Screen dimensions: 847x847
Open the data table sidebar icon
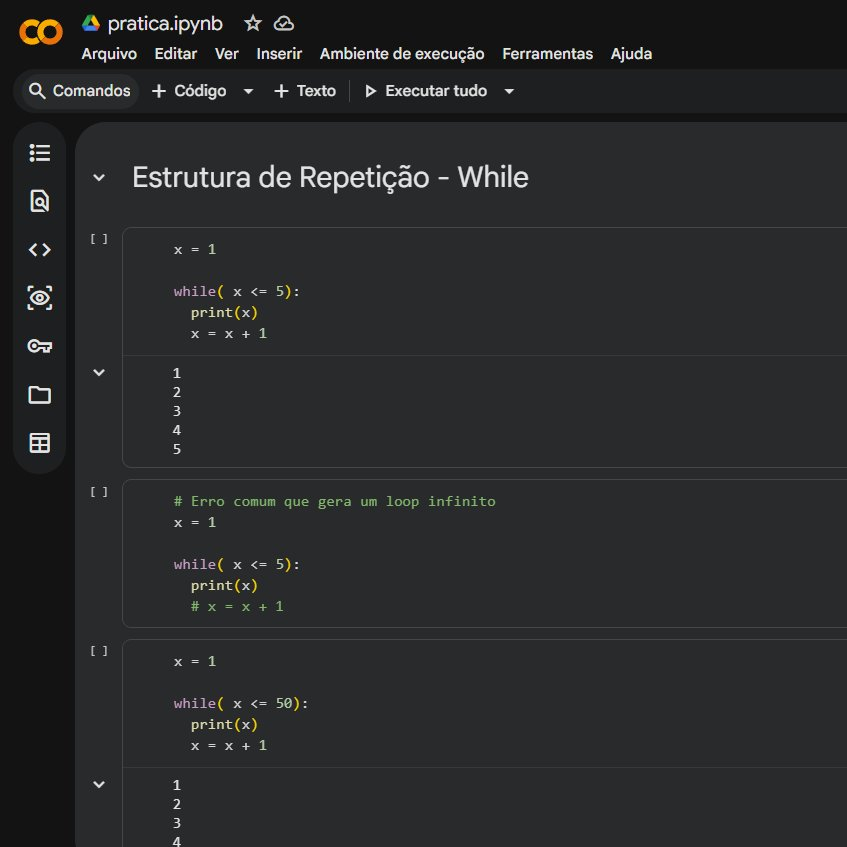pos(39,443)
